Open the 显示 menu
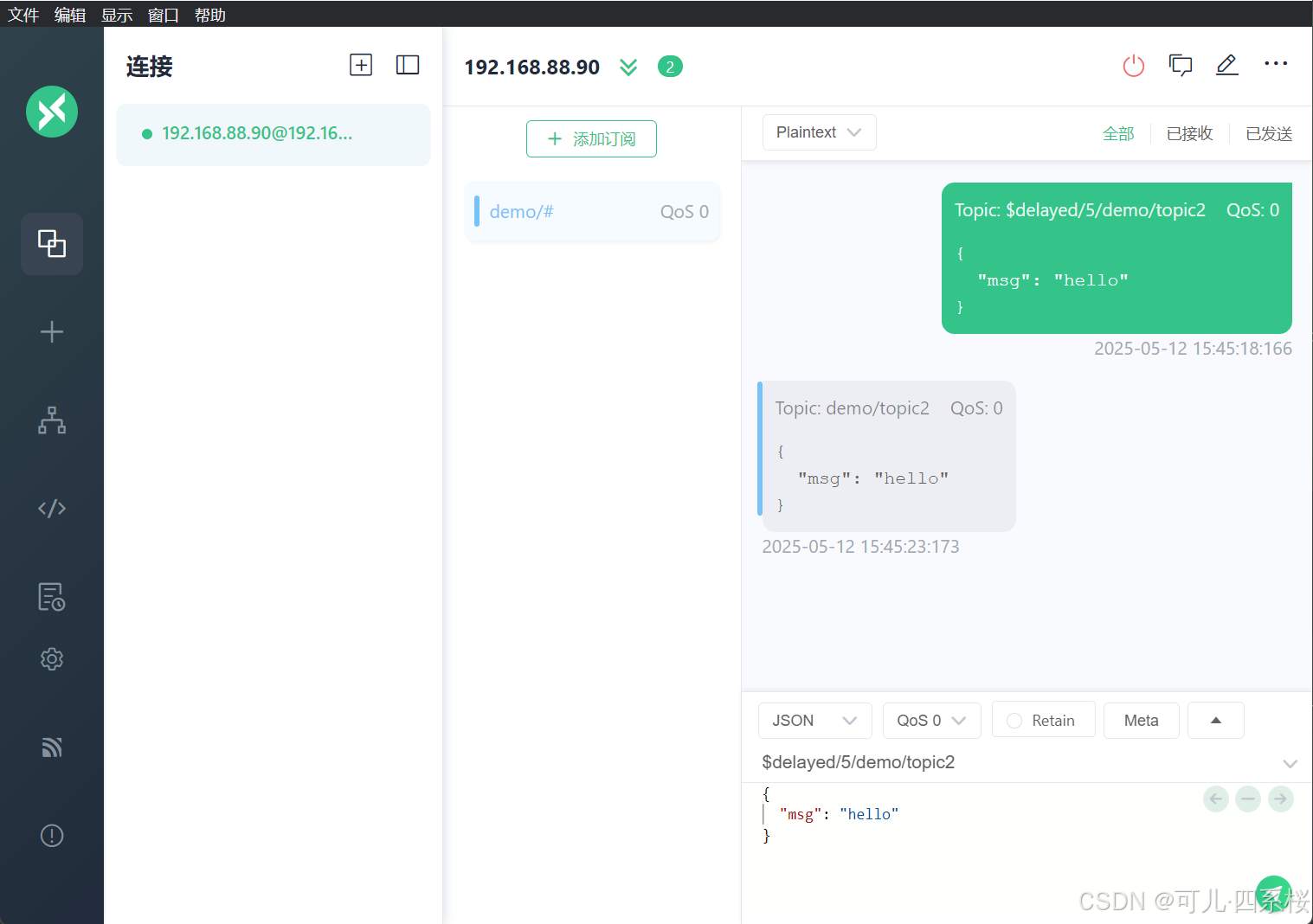The width and height of the screenshot is (1313, 924). pos(117,15)
